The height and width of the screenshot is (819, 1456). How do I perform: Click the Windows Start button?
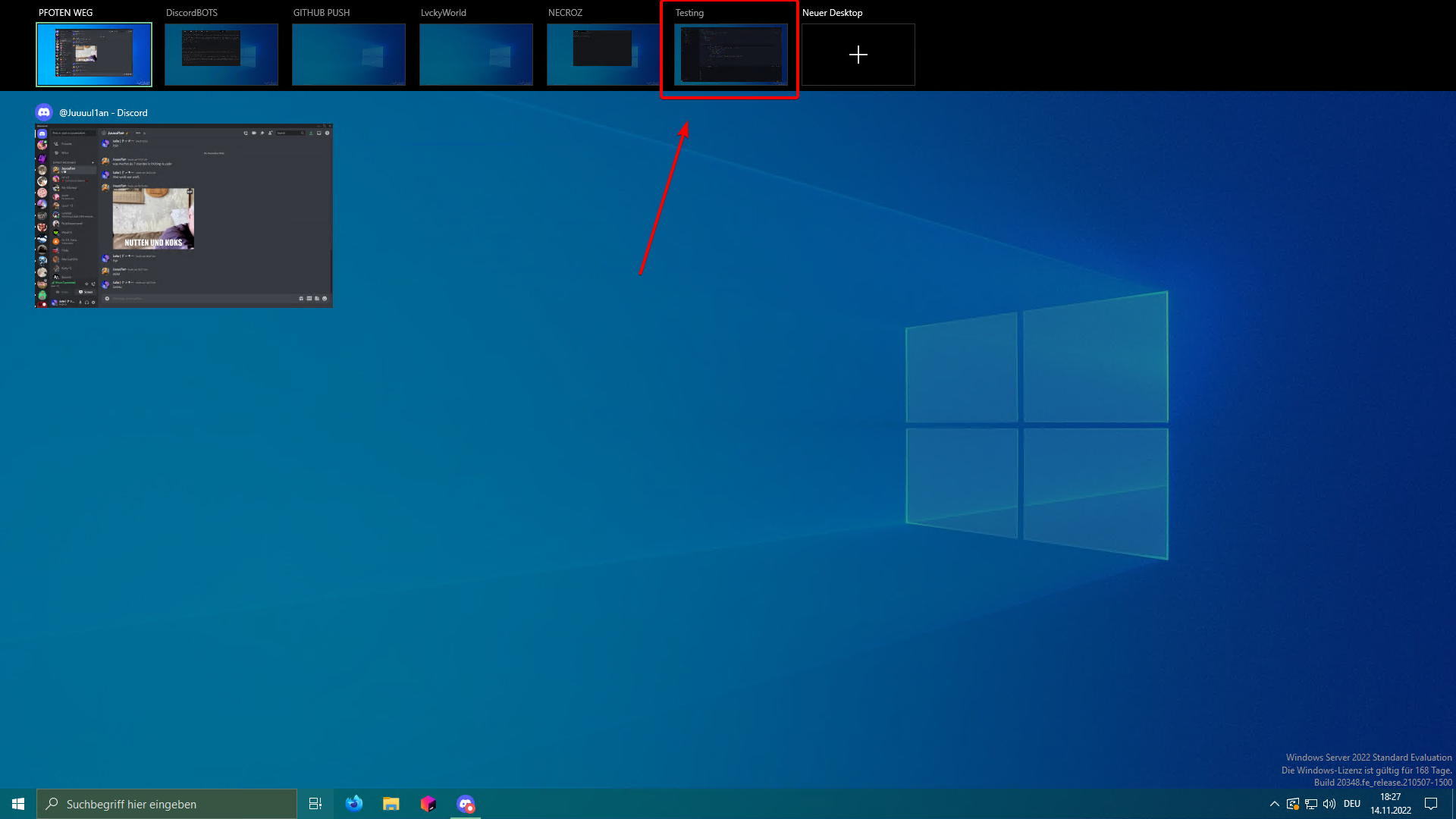pos(18,804)
